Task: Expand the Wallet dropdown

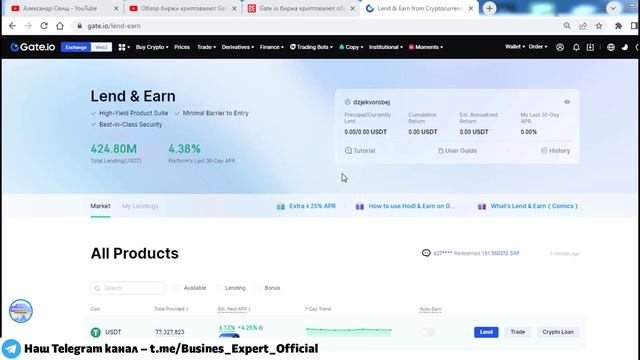Action: [x=515, y=47]
